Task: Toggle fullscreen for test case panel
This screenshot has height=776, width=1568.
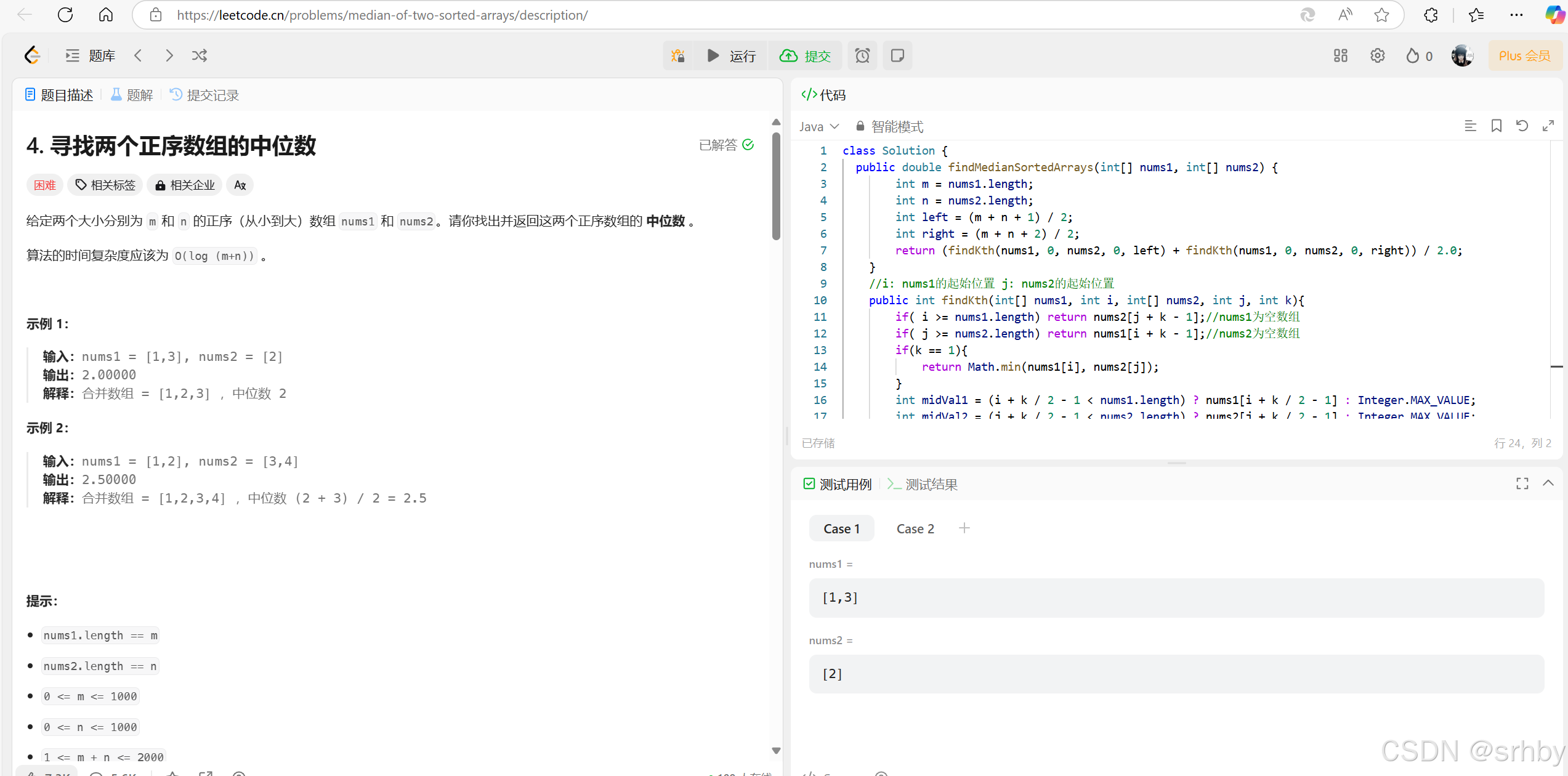Action: [1522, 484]
